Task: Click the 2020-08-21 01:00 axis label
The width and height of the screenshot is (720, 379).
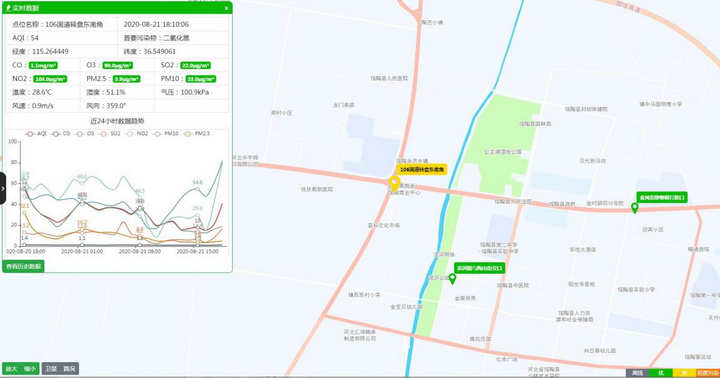Action: pyautogui.click(x=82, y=251)
